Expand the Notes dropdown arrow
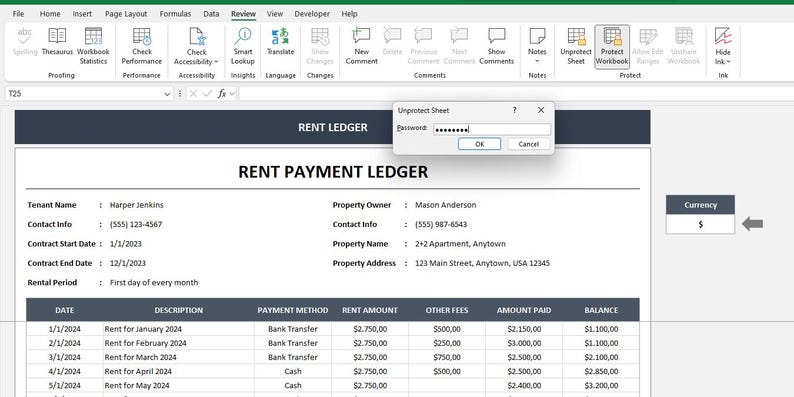 tap(537, 61)
